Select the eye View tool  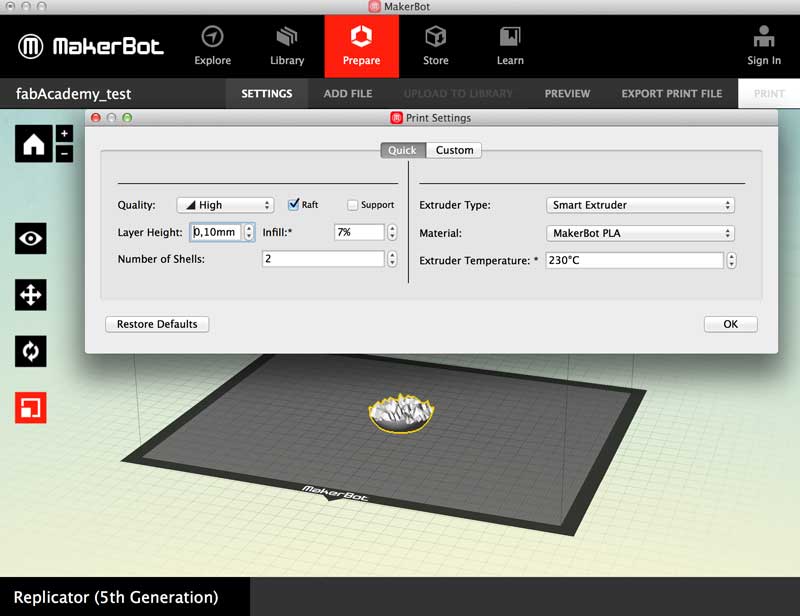pos(31,238)
